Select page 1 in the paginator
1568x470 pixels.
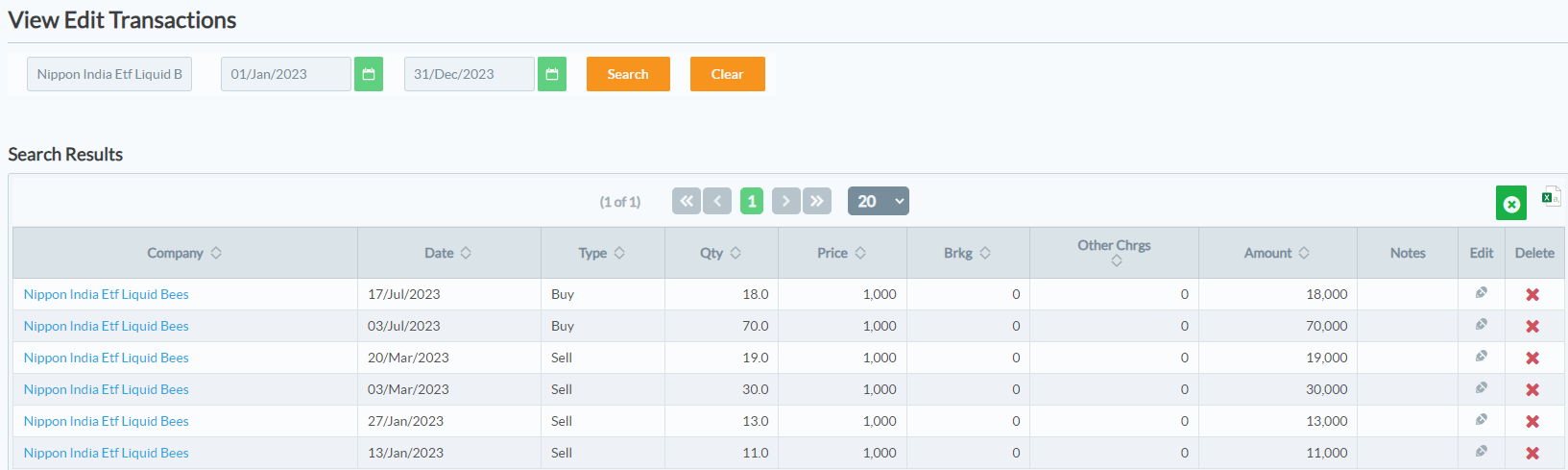tap(752, 201)
